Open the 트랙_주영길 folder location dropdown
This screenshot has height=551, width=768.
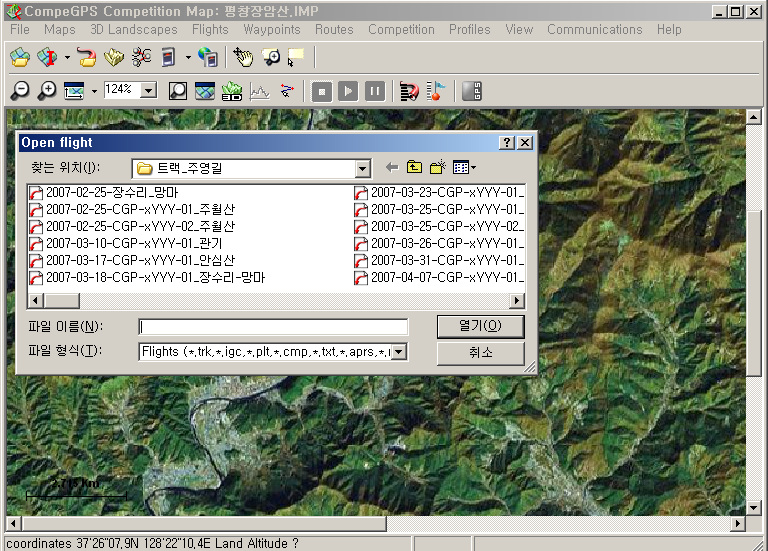point(362,169)
